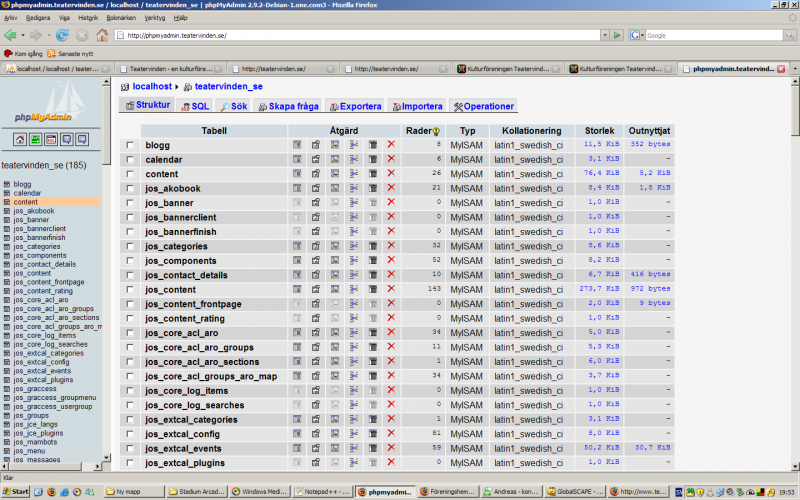Click the insert icon for jos_categories row
This screenshot has height=500, width=800.
click(353, 246)
